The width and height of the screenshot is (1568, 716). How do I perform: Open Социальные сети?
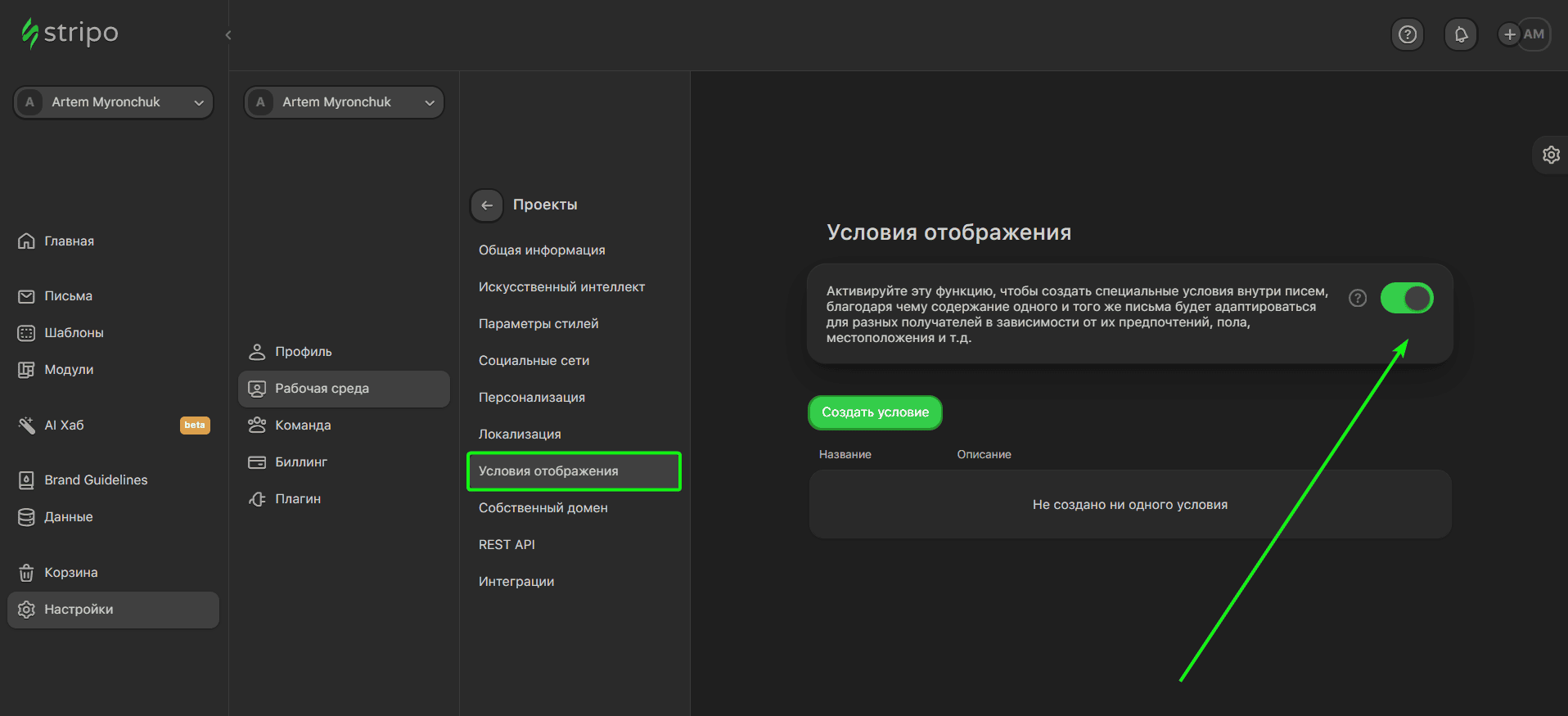(x=534, y=361)
